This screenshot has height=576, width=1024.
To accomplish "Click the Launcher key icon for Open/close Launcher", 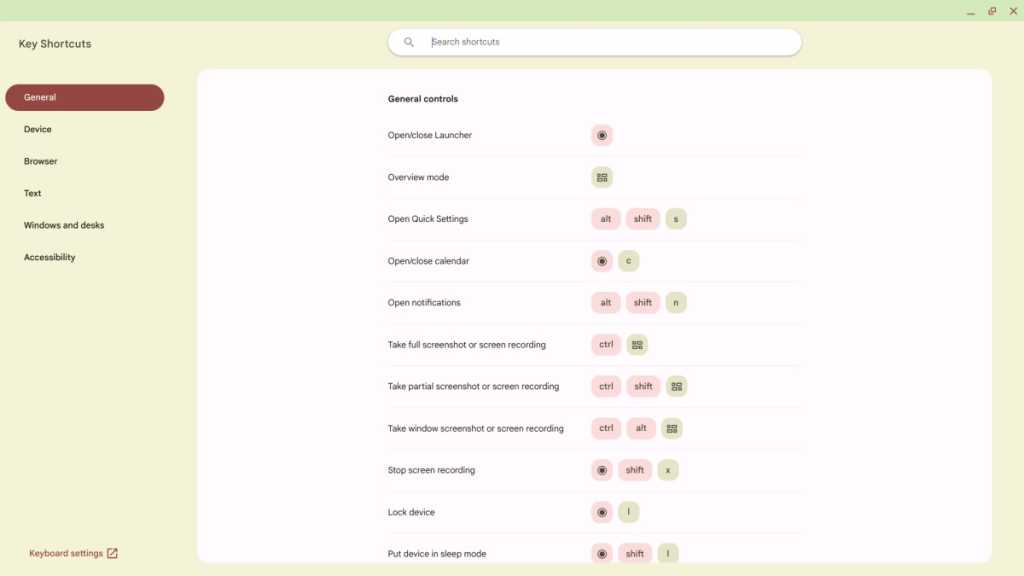I will [603, 135].
